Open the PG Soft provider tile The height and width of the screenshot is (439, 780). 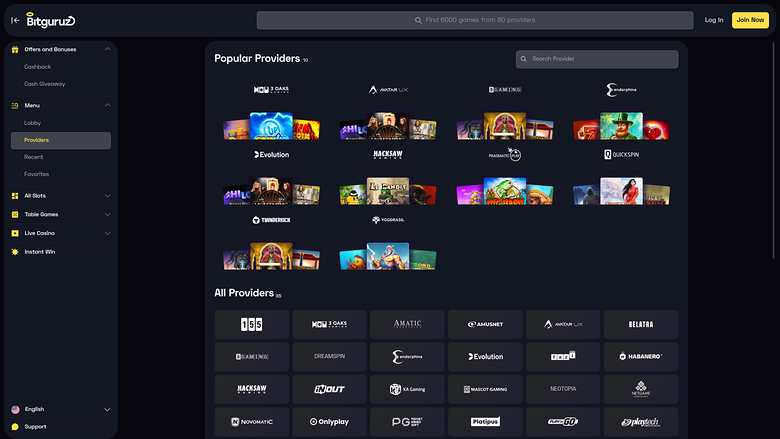click(x=407, y=422)
